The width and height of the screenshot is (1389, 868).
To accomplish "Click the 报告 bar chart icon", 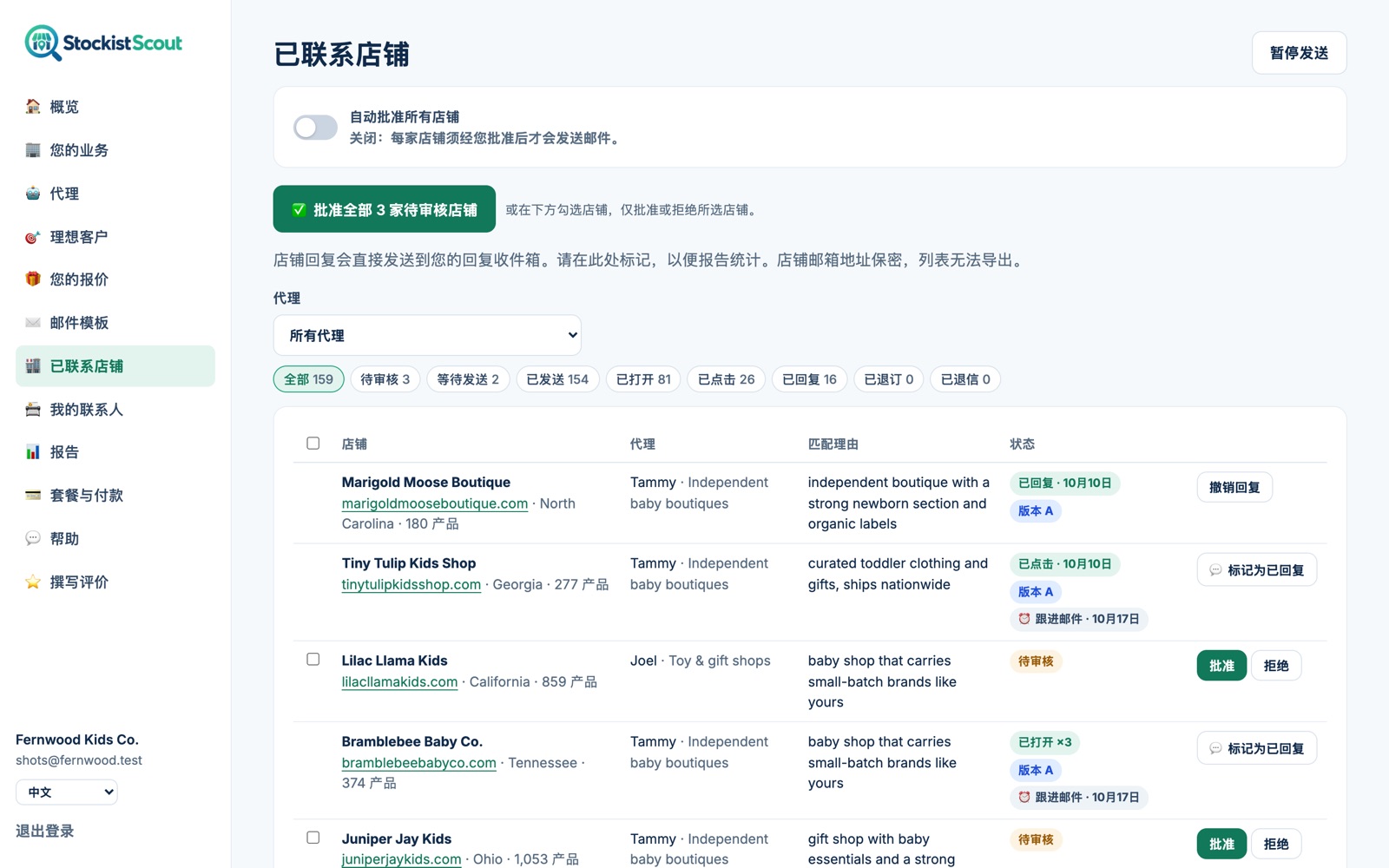I will pos(33,452).
